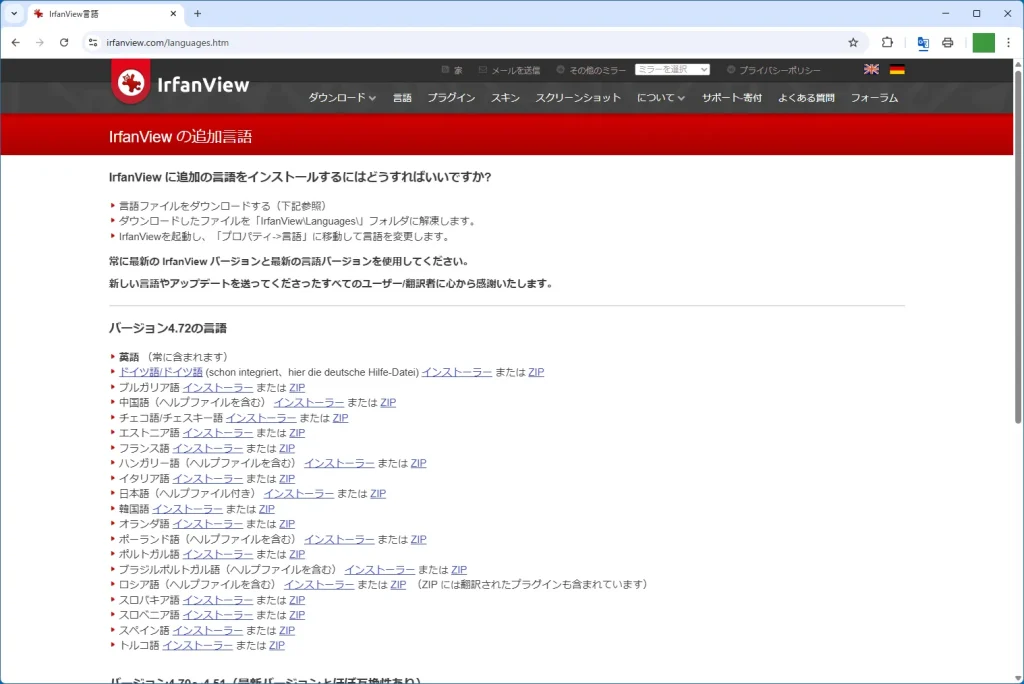The height and width of the screenshot is (684, 1024).
Task: Click the address bar URL irfanview.com/languages.htm
Action: point(167,42)
